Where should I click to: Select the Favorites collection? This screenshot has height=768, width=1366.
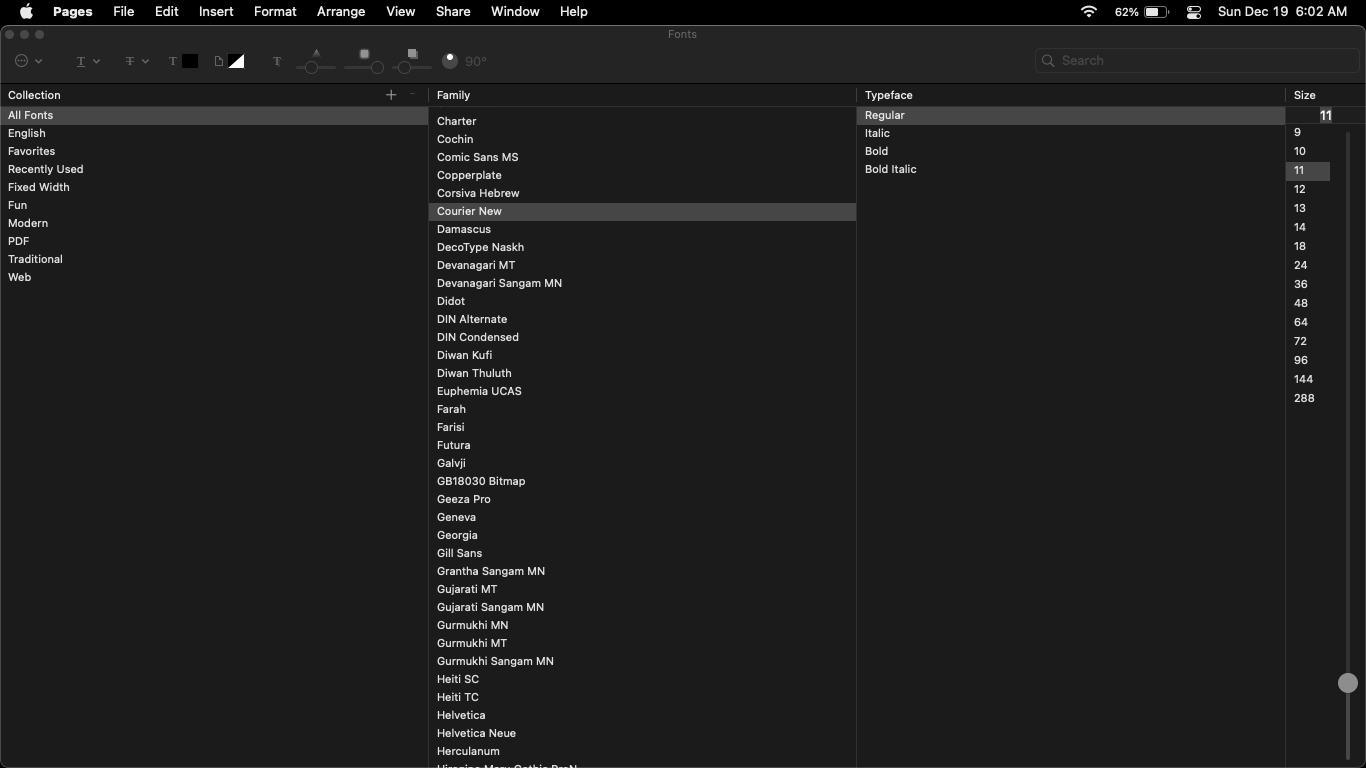(x=214, y=151)
